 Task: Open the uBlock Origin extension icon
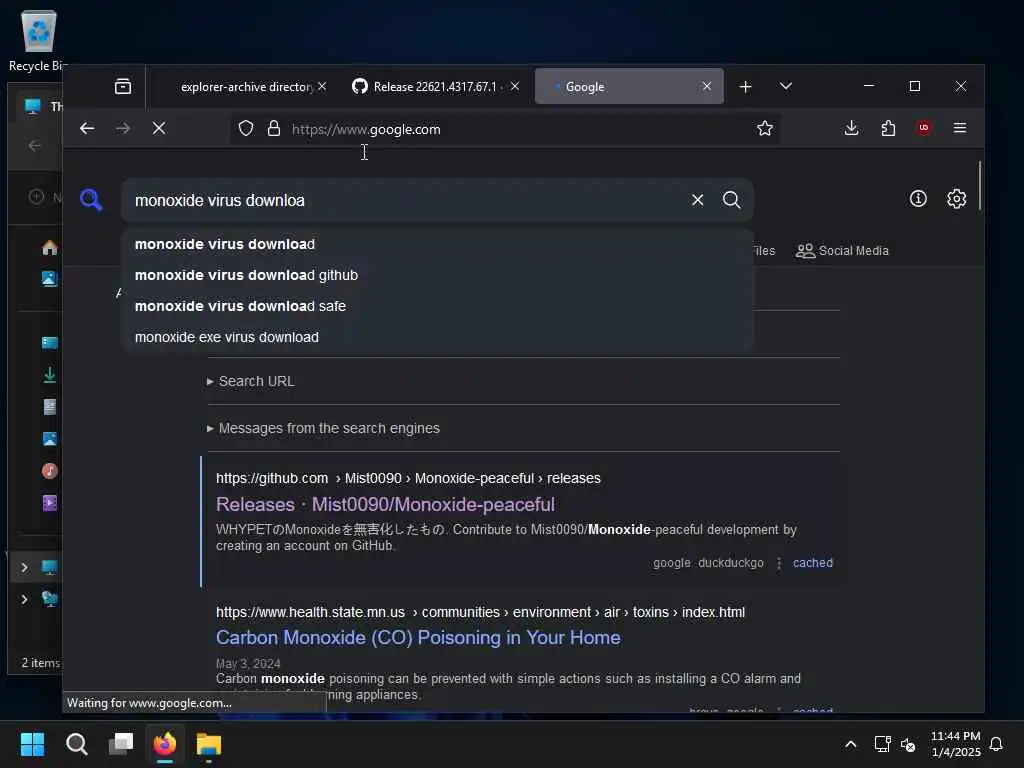click(x=923, y=128)
